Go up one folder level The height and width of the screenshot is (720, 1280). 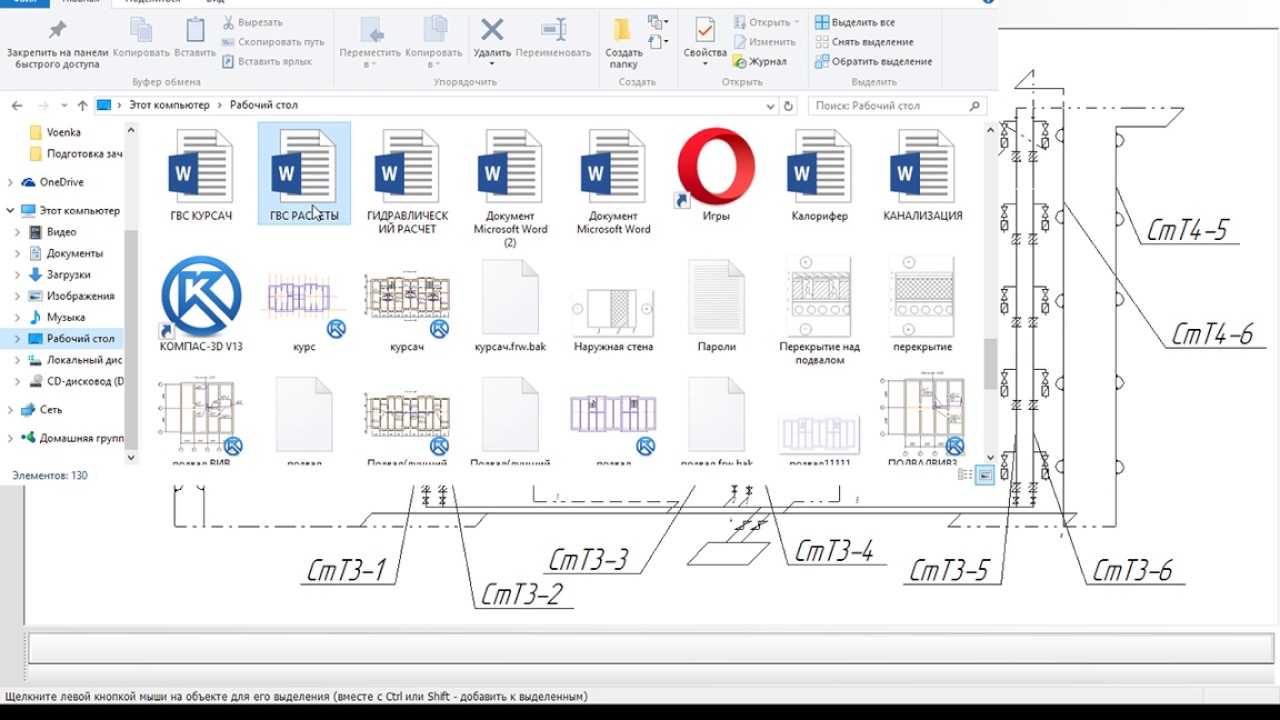(82, 105)
